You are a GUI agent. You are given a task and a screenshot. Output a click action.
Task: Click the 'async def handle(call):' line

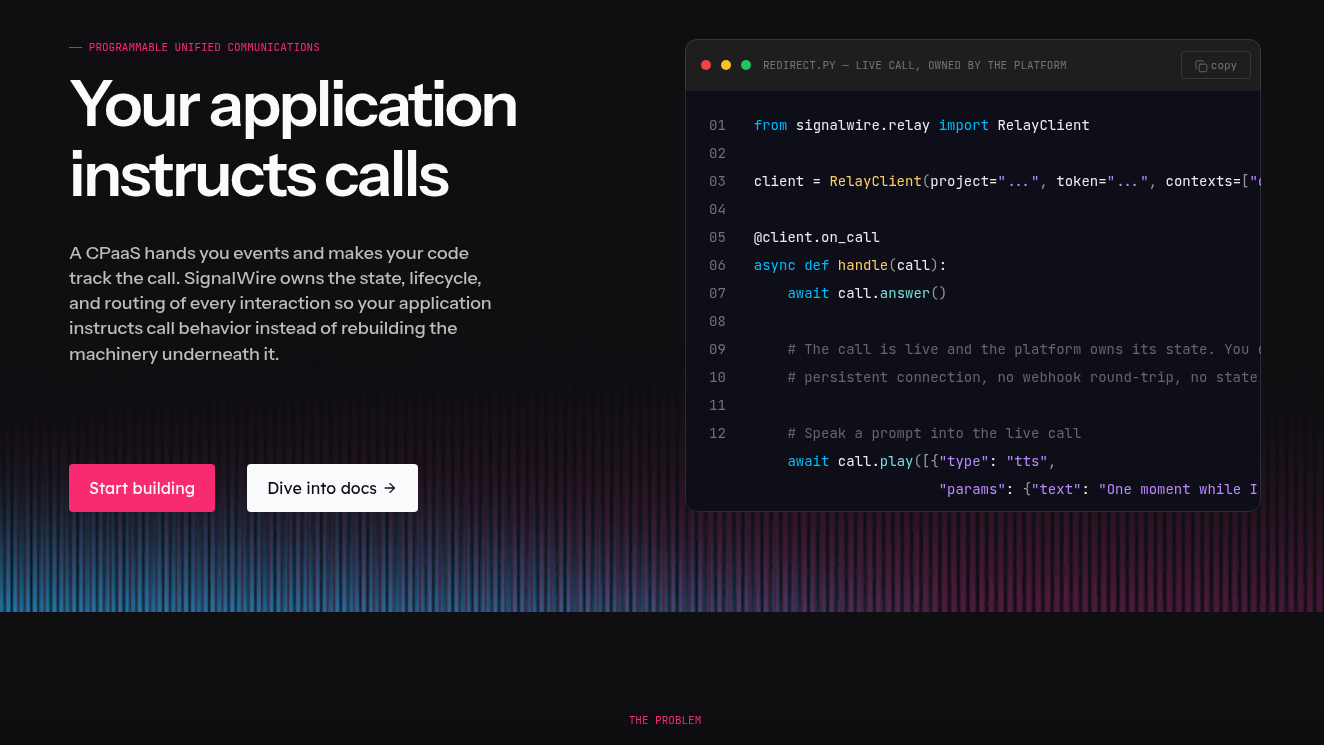click(850, 265)
